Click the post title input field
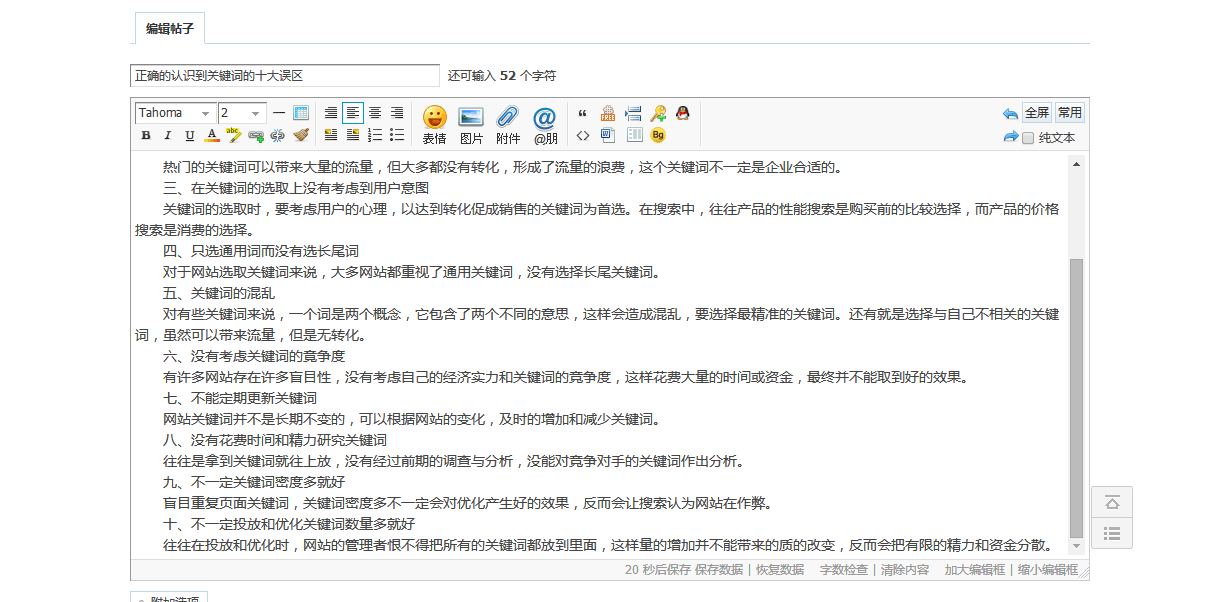1211x602 pixels. (284, 76)
